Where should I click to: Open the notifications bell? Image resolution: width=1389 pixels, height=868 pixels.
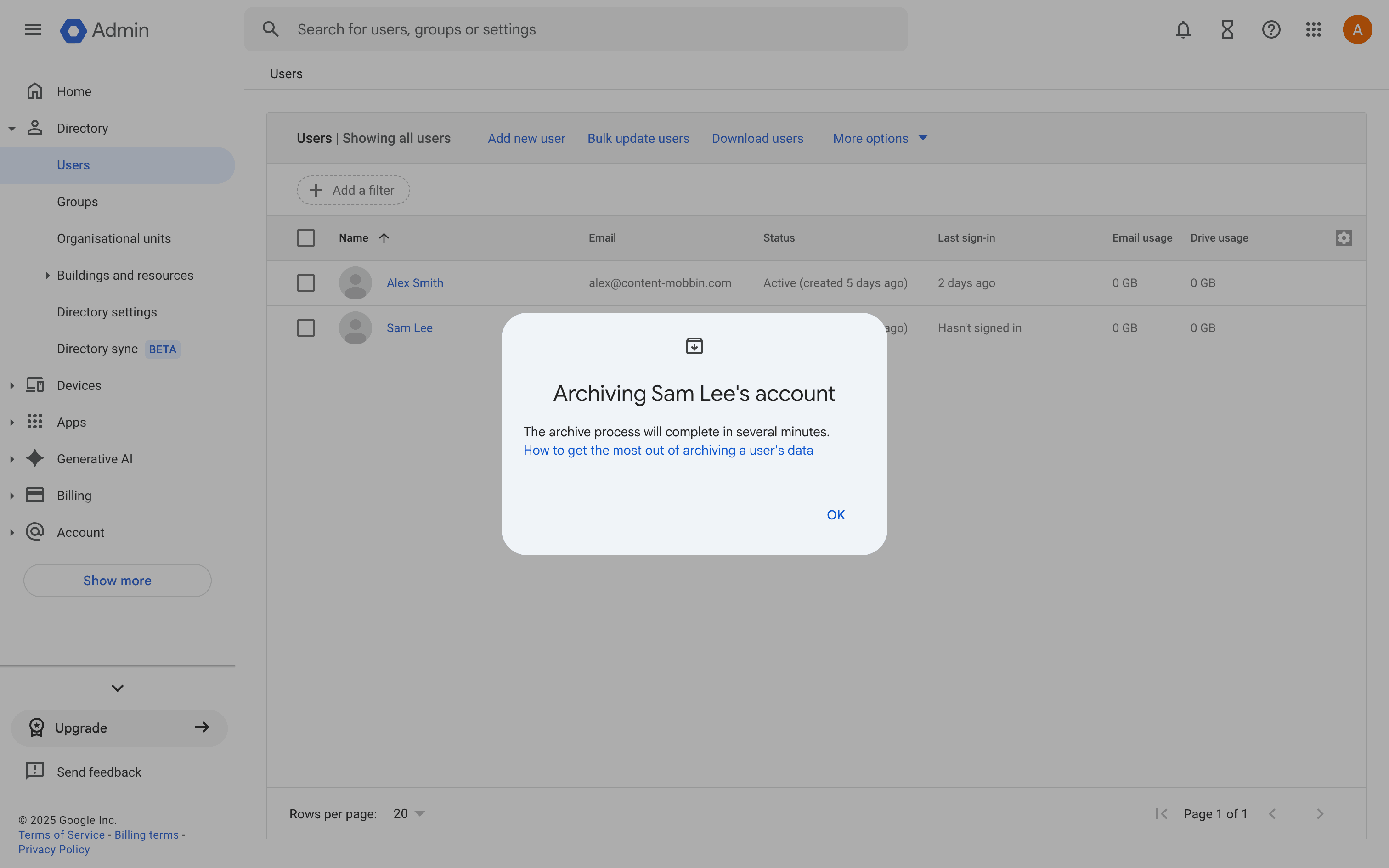1182,29
